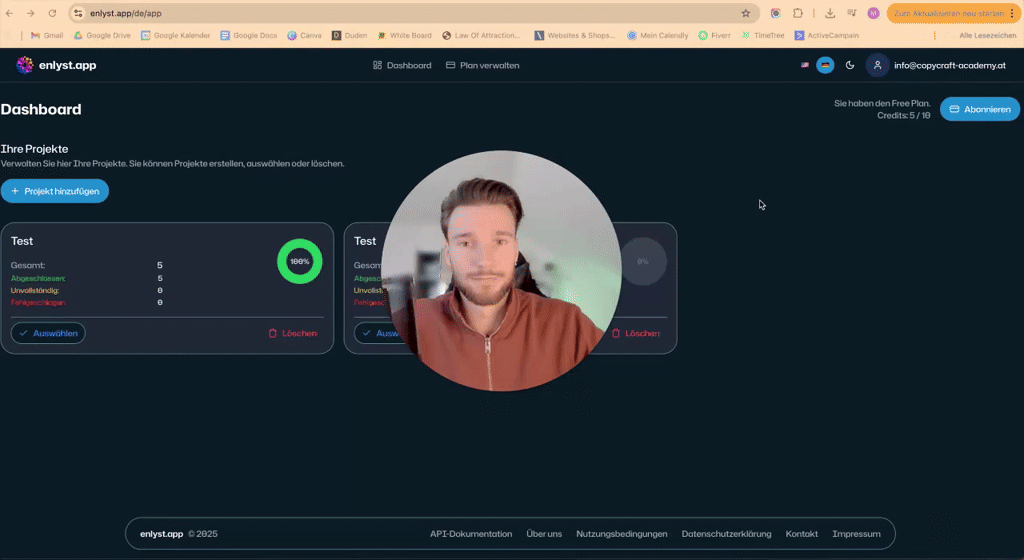Open the Mein Calendly bookmark
Screen dimensions: 1024x560
pos(658,35)
